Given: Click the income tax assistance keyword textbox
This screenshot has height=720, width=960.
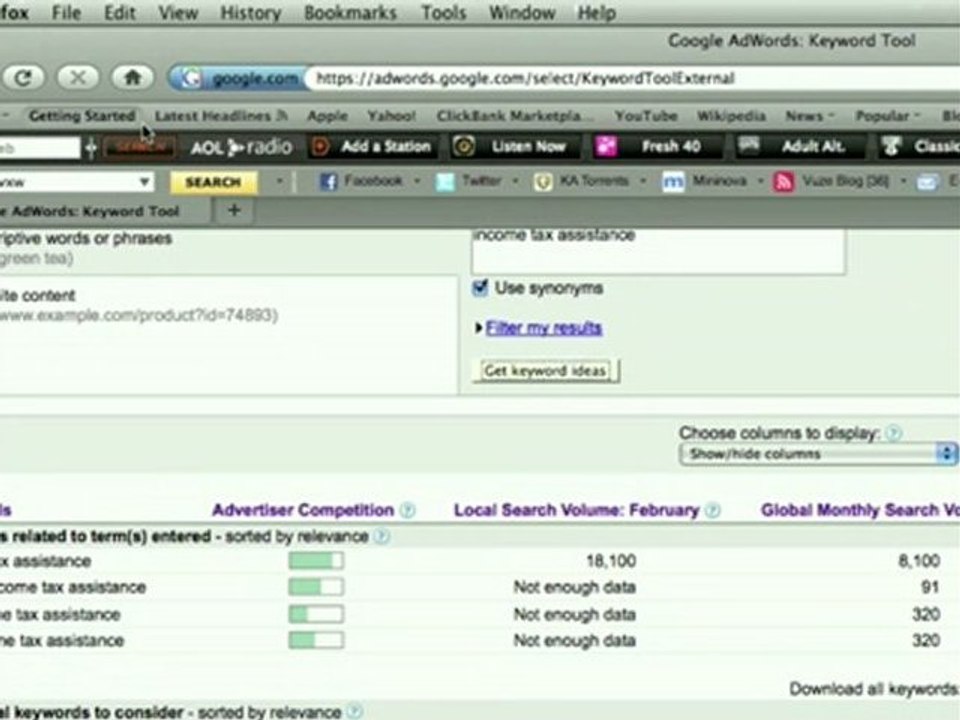Looking at the screenshot, I should coord(658,251).
